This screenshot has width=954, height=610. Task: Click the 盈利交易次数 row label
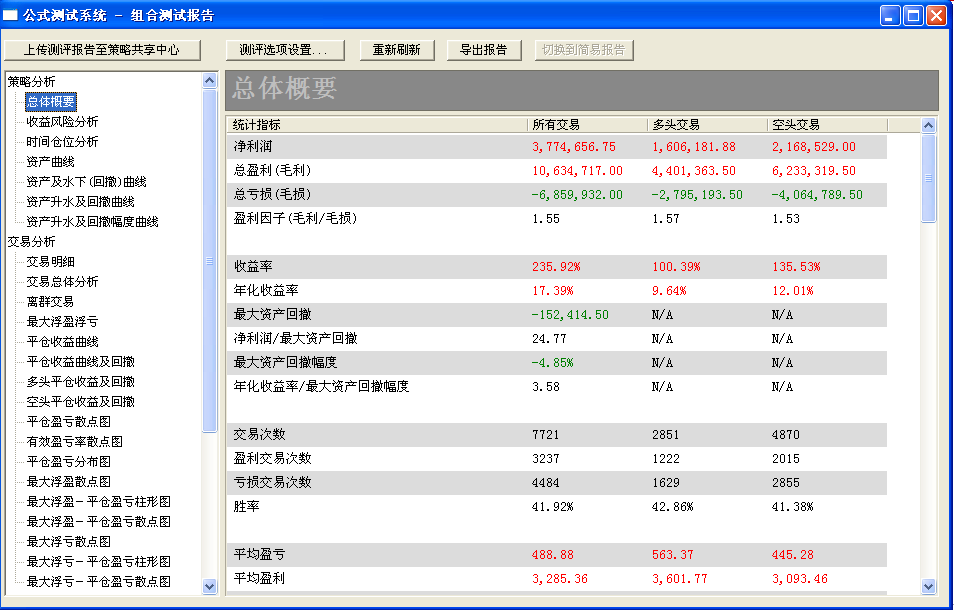coord(272,458)
